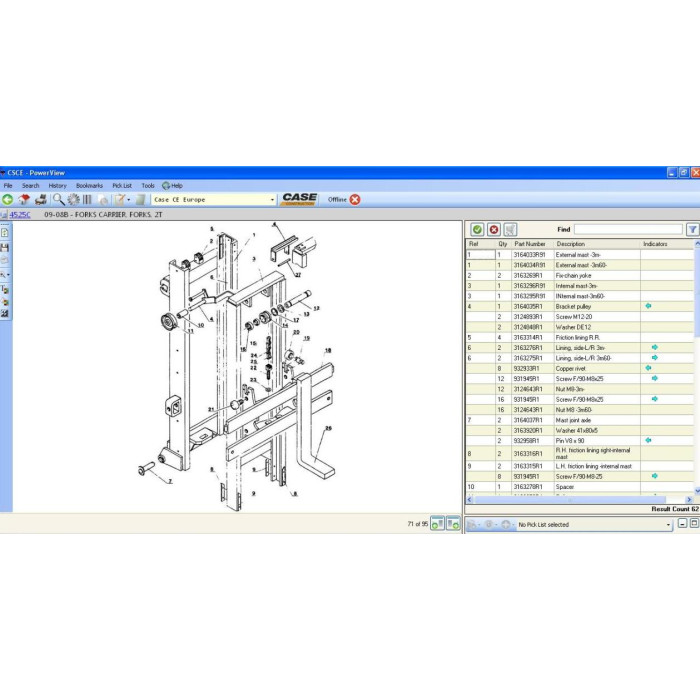700x700 pixels.
Task: Click inside the Find text field
Action: pos(628,229)
